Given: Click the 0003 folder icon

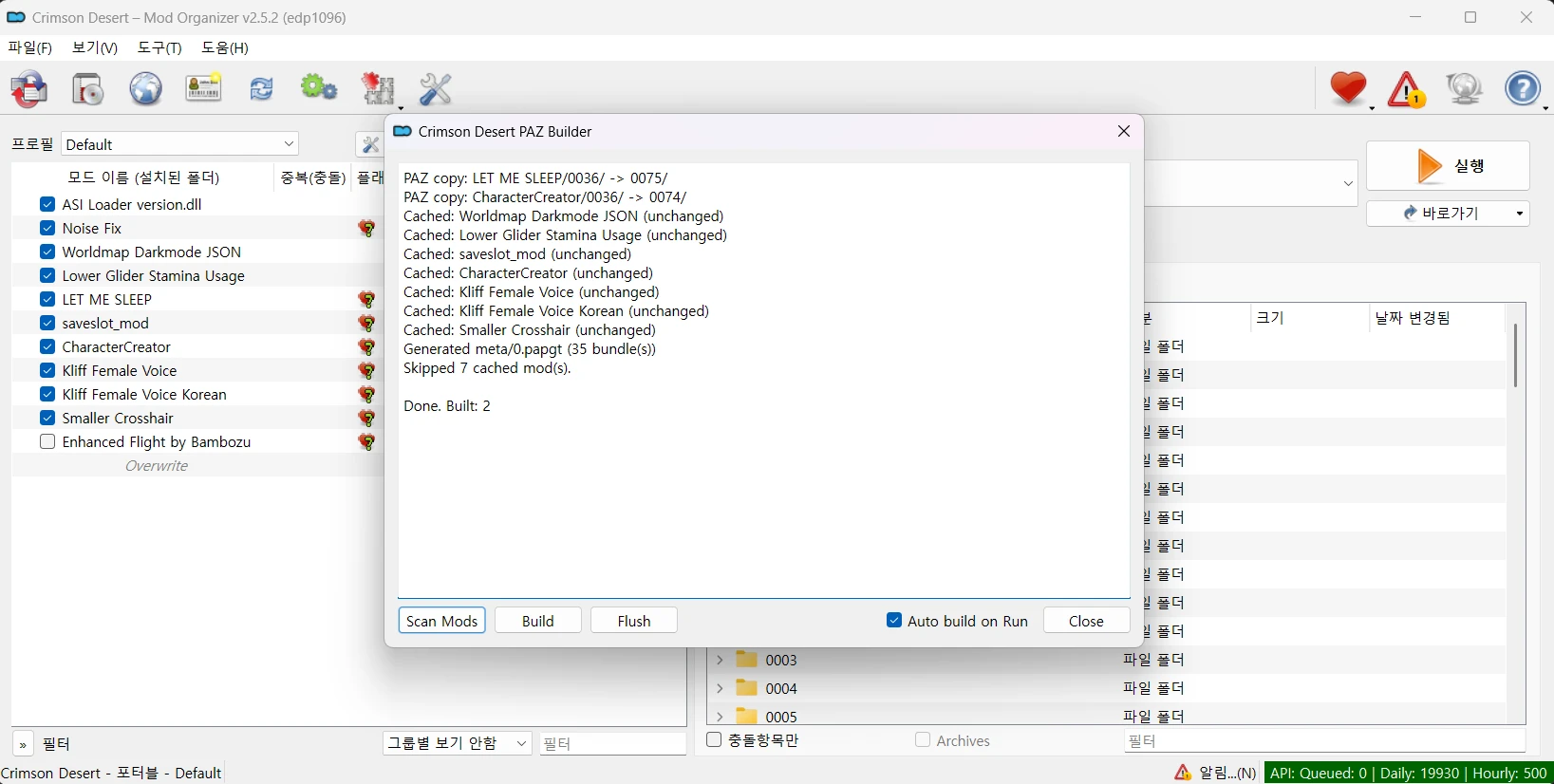Looking at the screenshot, I should [747, 660].
